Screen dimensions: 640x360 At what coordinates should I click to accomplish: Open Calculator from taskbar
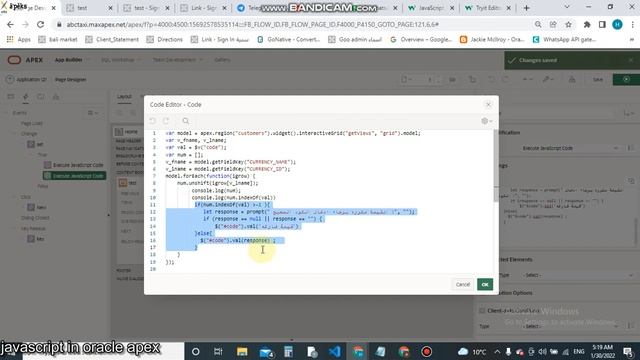(x=288, y=351)
